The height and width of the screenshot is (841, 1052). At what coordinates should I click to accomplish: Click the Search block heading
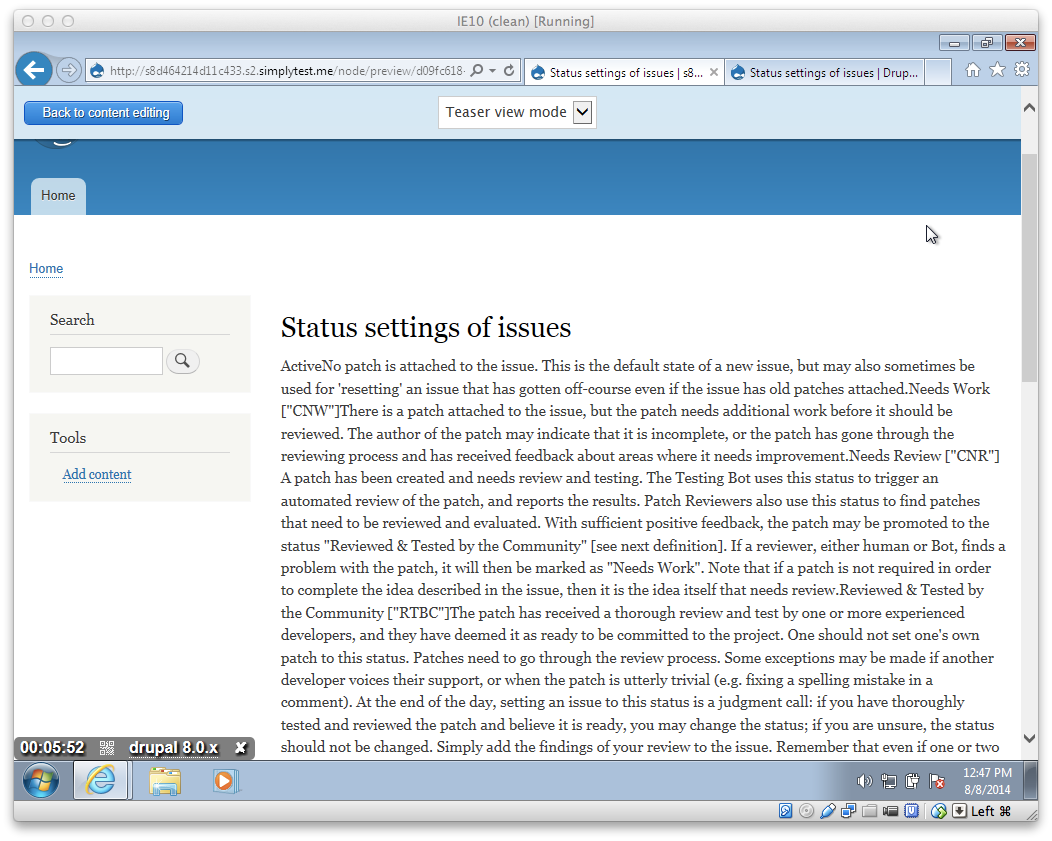(72, 320)
